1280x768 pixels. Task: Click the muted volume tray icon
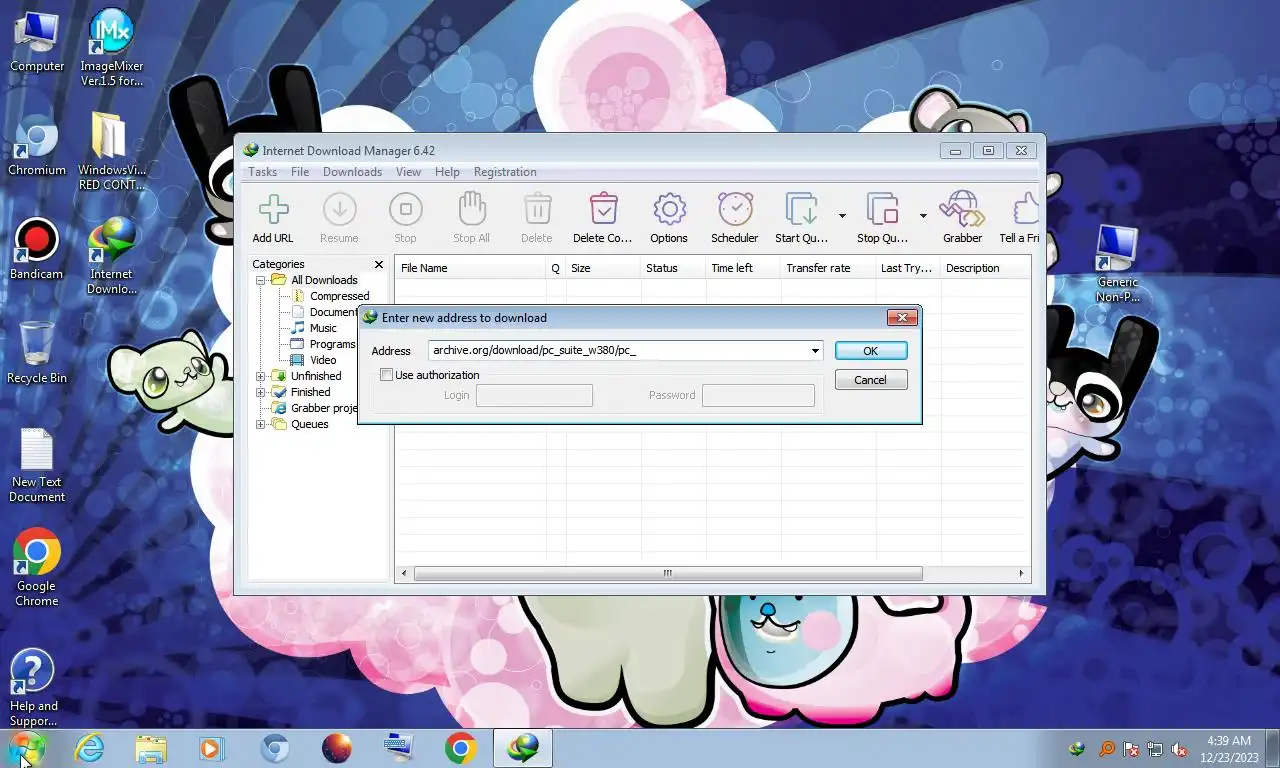click(x=1180, y=749)
